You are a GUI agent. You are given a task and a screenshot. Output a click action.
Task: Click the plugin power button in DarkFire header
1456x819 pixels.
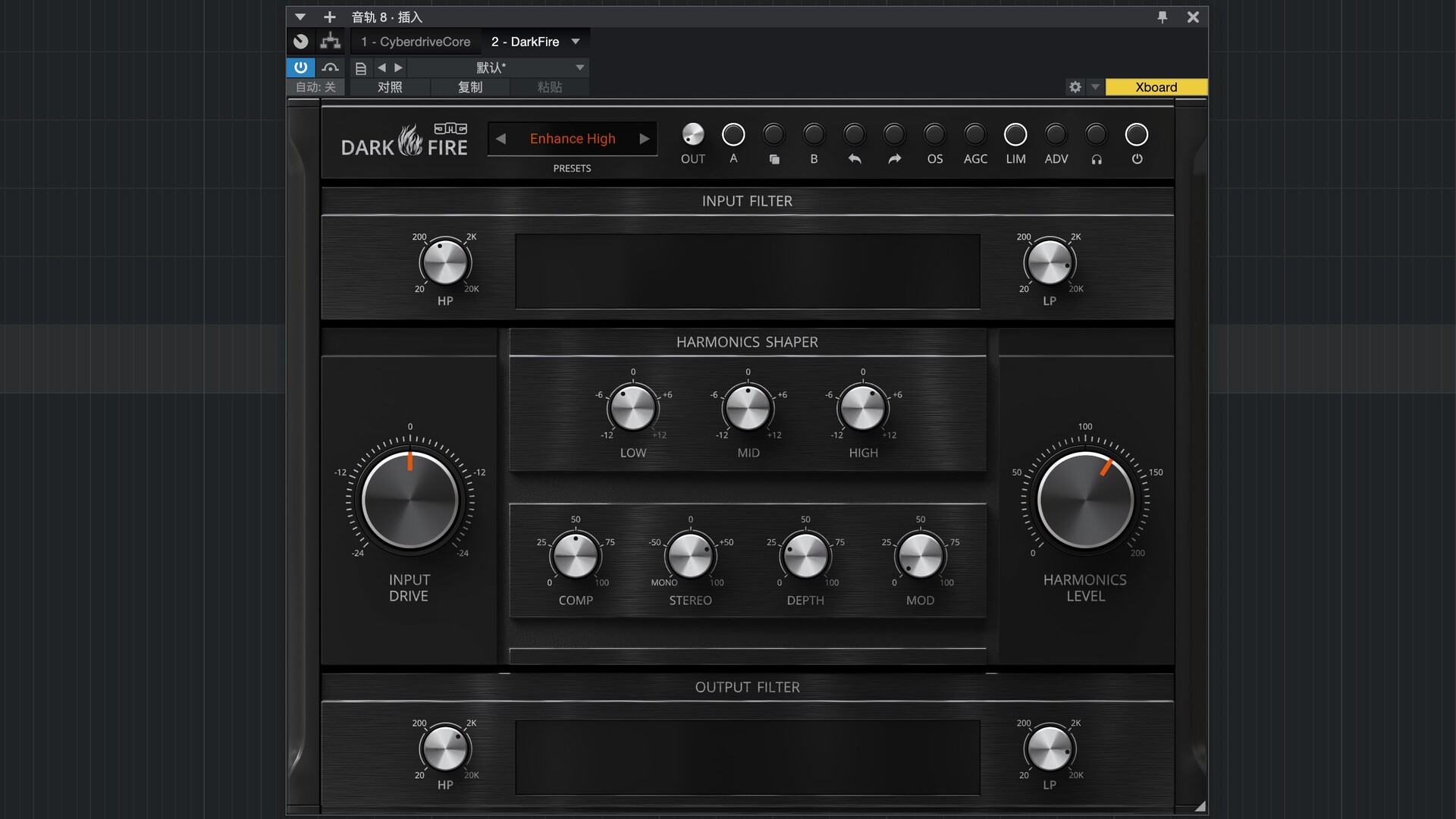point(1136,136)
